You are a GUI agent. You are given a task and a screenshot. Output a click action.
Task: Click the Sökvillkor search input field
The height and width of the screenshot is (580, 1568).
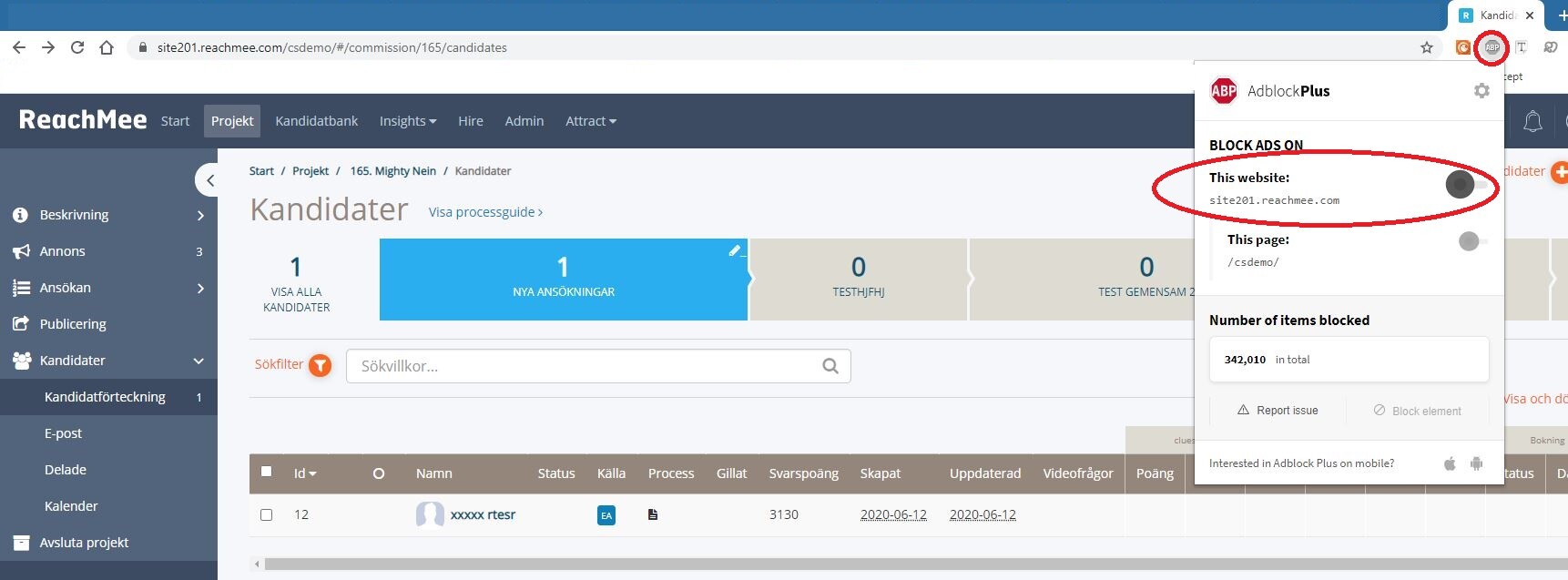tap(598, 366)
